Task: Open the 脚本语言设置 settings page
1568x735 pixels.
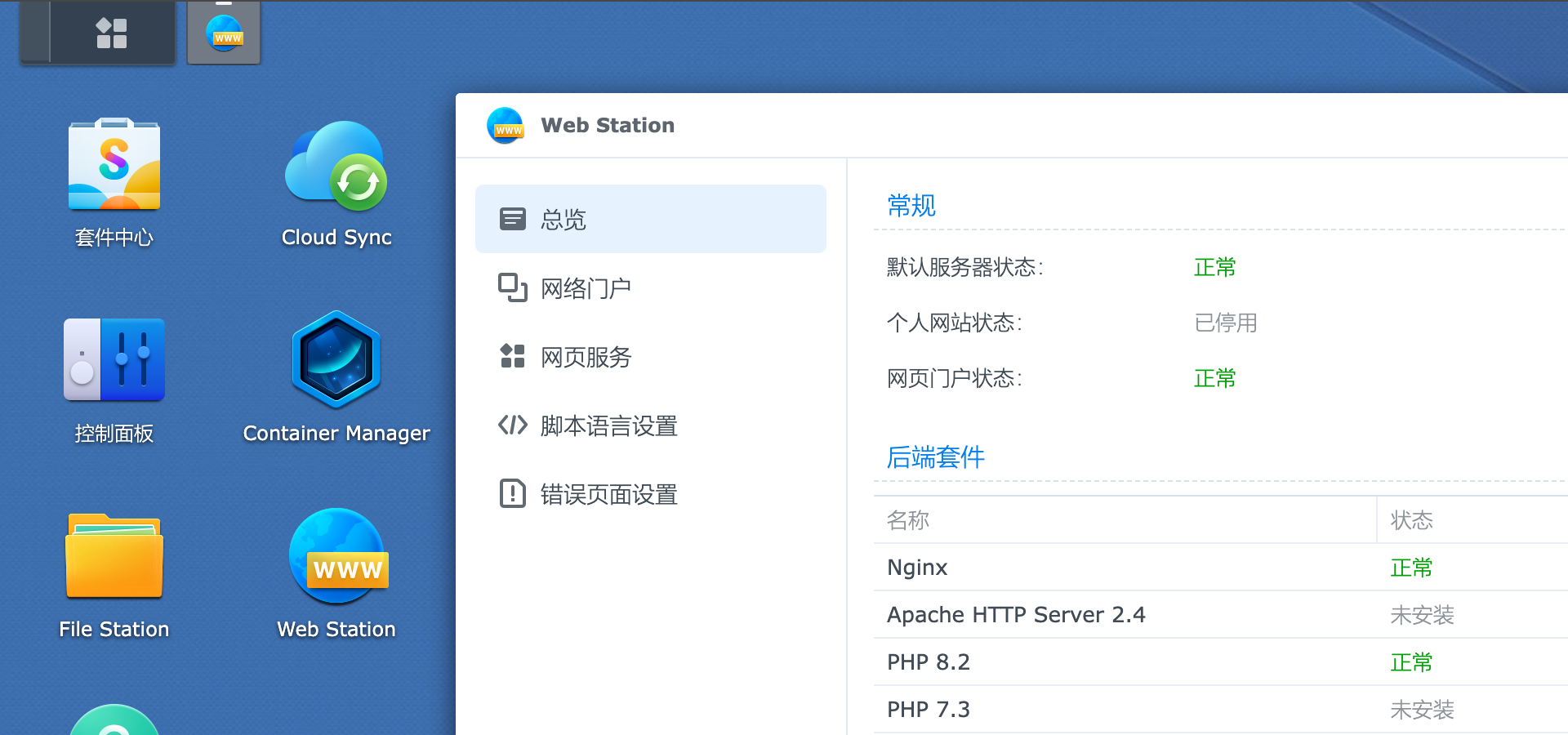Action: click(607, 425)
